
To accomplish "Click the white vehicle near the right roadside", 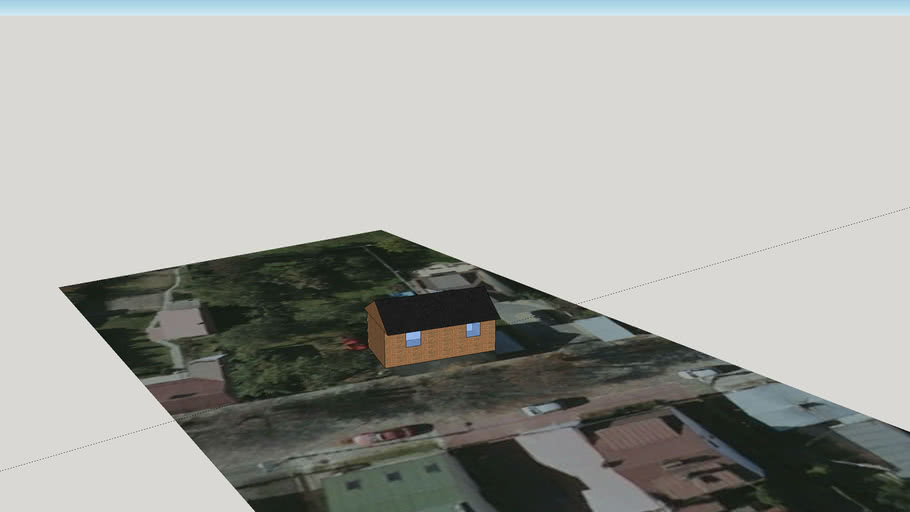I will pos(697,373).
